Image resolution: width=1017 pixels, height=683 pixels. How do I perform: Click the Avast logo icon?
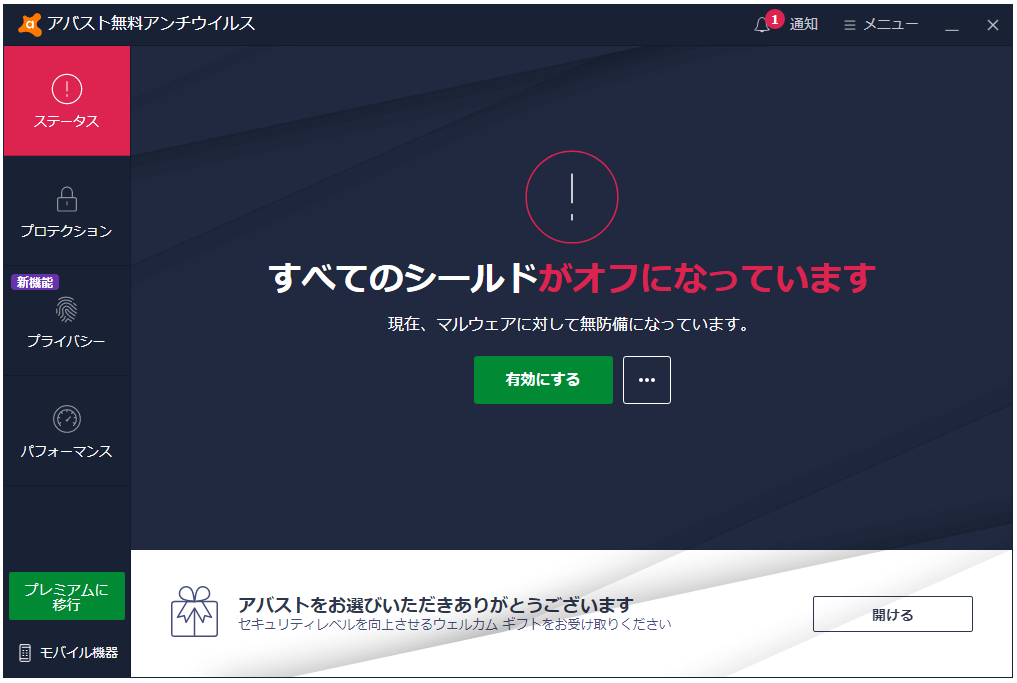pyautogui.click(x=30, y=24)
